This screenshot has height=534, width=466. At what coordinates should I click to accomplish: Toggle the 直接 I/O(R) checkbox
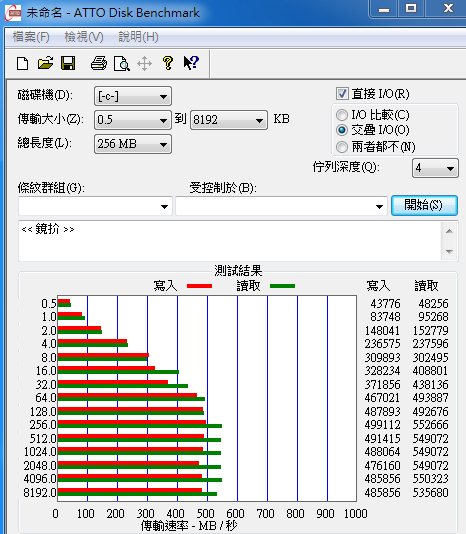[342, 94]
